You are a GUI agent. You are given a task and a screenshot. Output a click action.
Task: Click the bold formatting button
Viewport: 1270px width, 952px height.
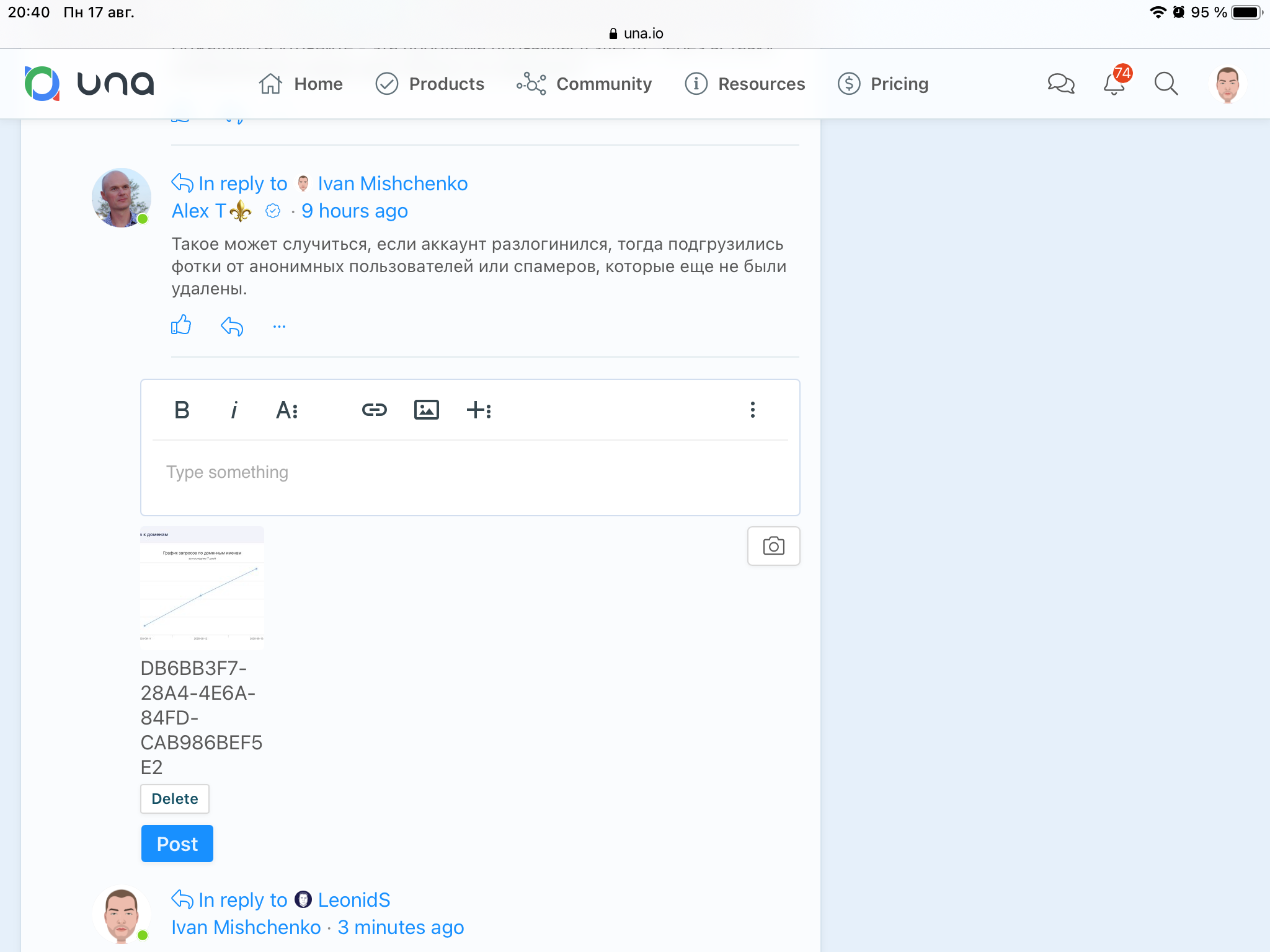point(182,410)
